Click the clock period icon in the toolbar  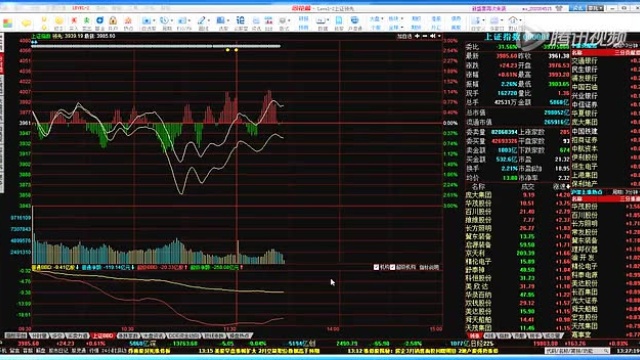pyautogui.click(x=164, y=20)
